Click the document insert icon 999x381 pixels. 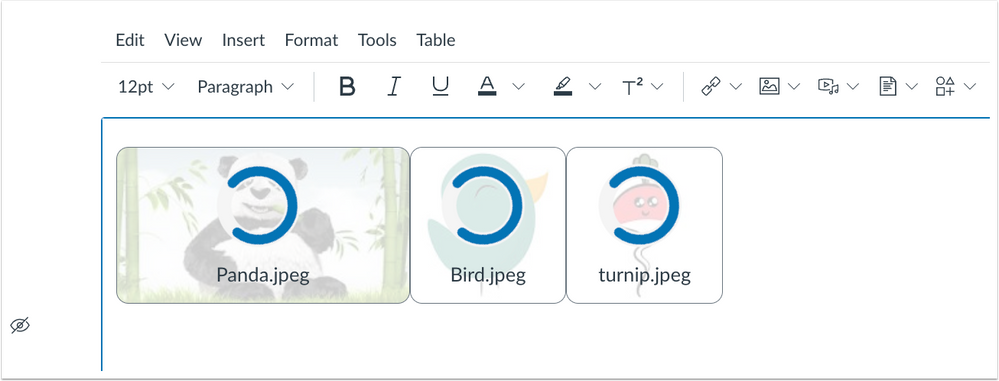coord(888,86)
